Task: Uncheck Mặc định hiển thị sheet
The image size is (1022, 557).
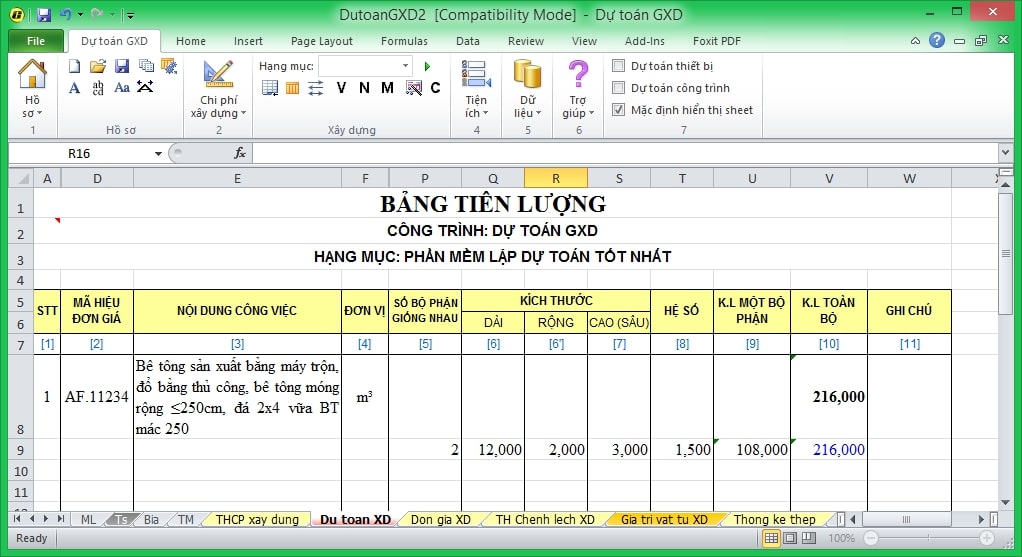Action: [x=619, y=110]
